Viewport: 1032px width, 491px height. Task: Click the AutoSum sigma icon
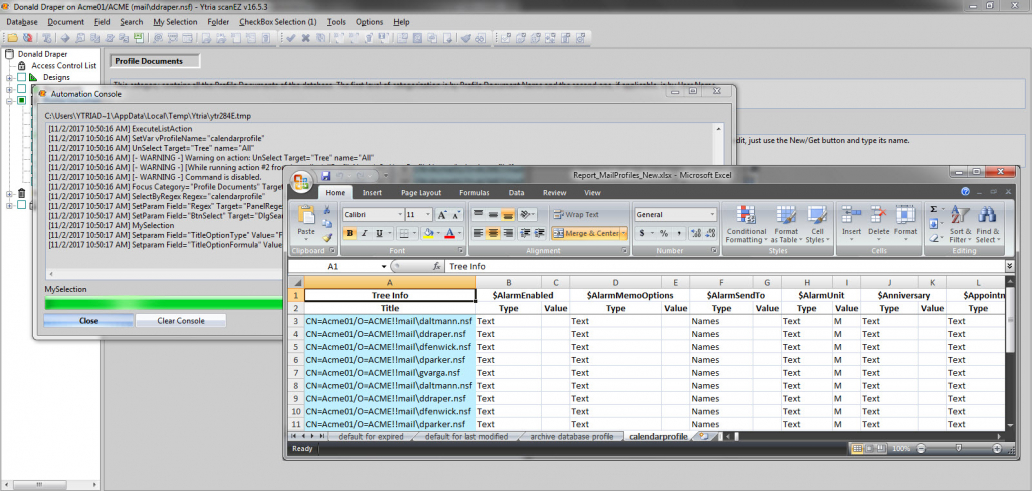[x=933, y=209]
